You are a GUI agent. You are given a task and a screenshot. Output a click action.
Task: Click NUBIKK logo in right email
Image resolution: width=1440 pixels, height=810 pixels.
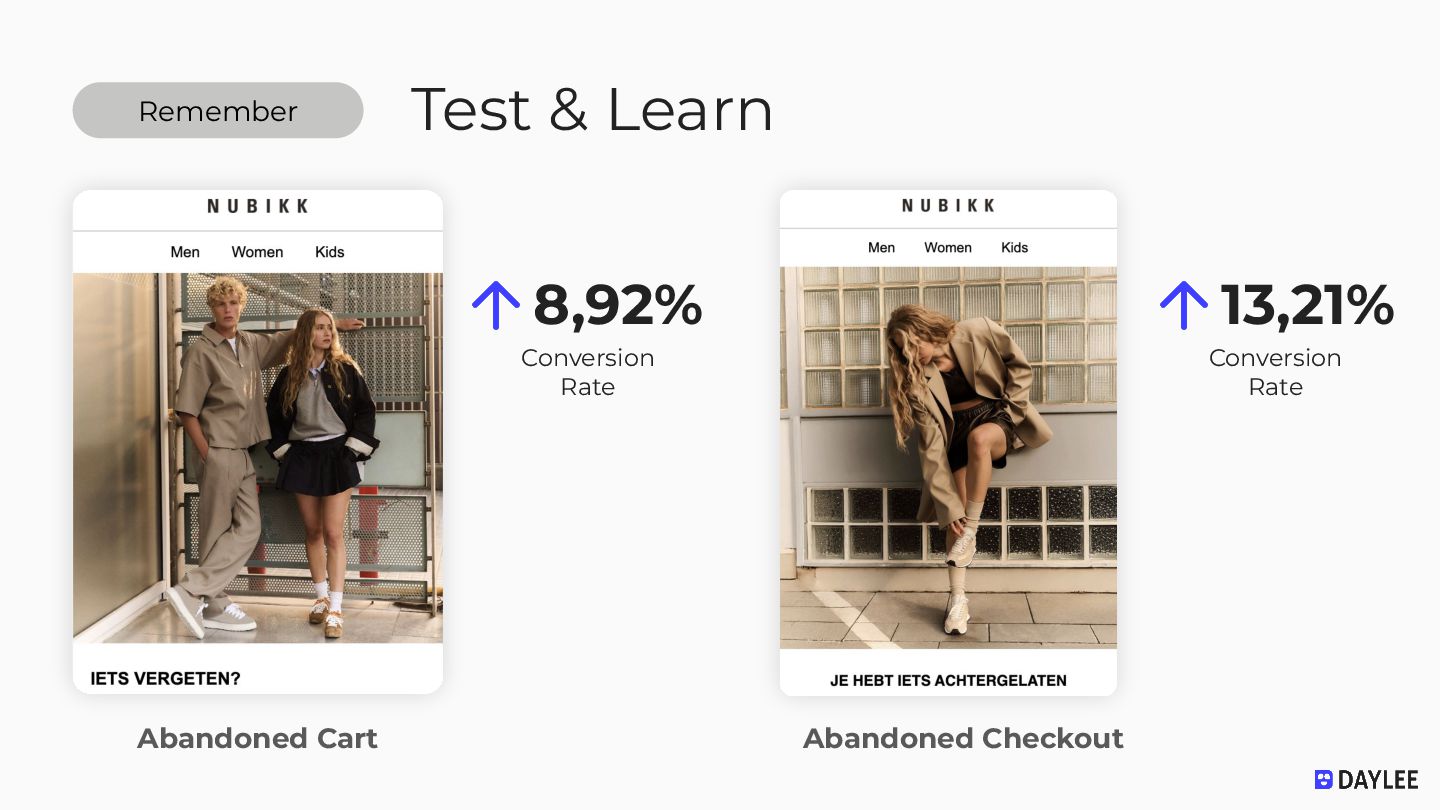tap(948, 205)
